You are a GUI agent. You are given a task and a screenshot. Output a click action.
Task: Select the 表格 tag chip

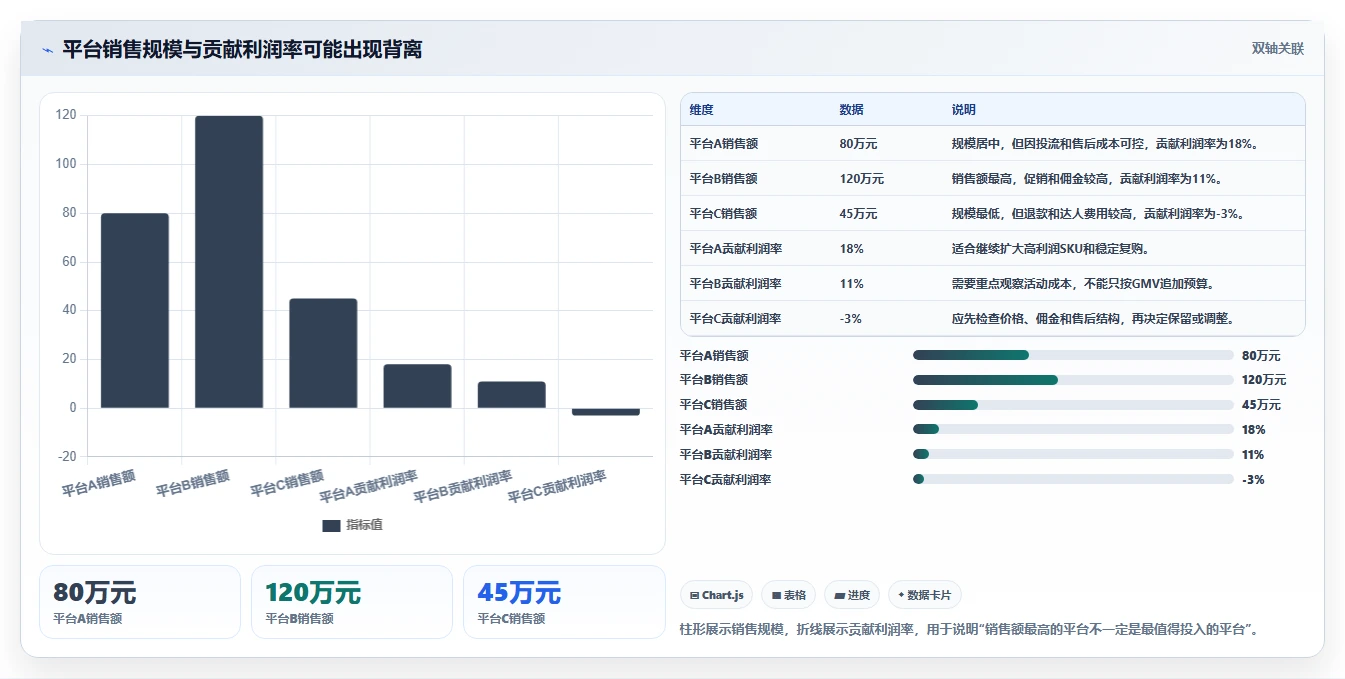pyautogui.click(x=789, y=595)
